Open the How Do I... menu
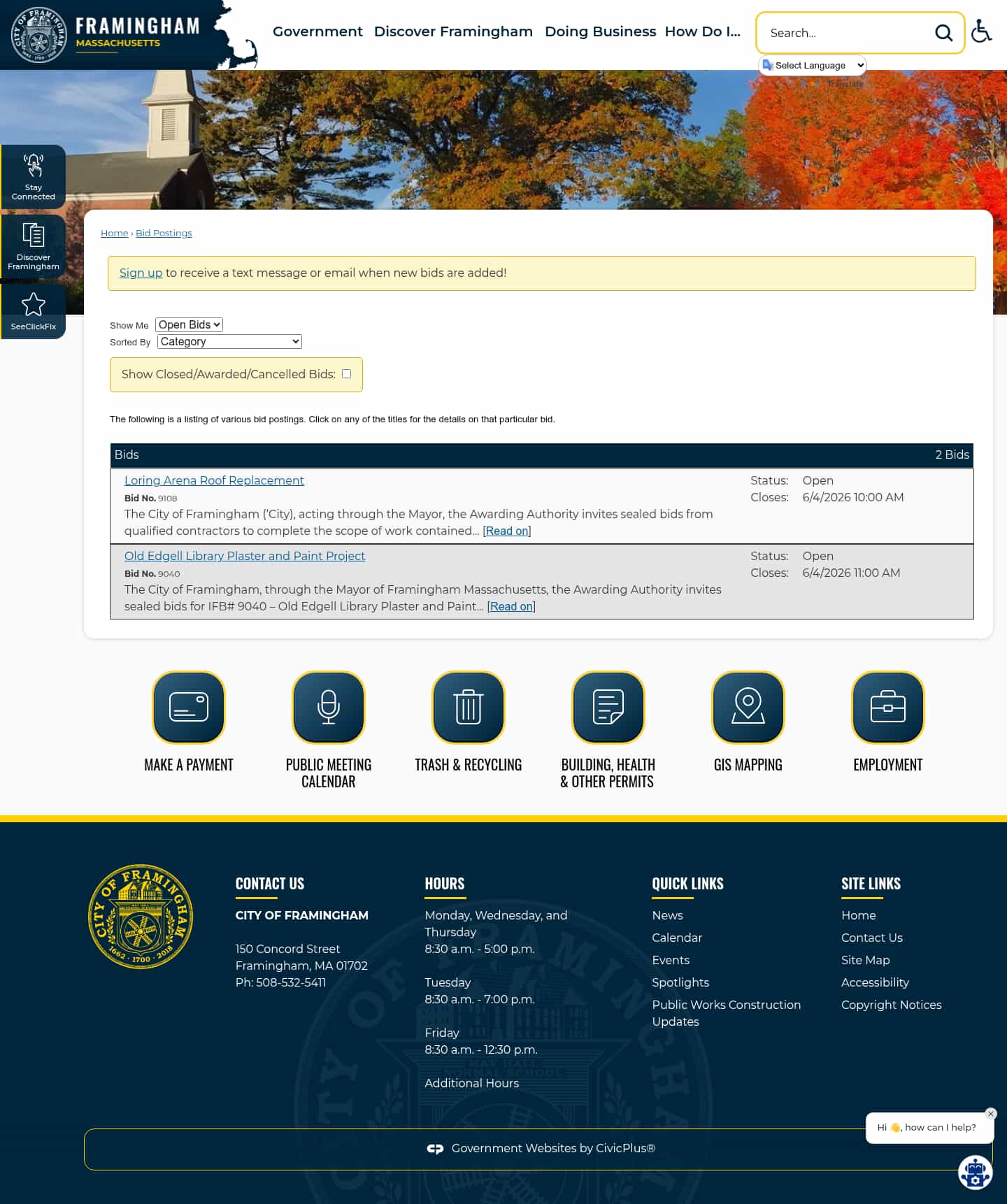 702,31
